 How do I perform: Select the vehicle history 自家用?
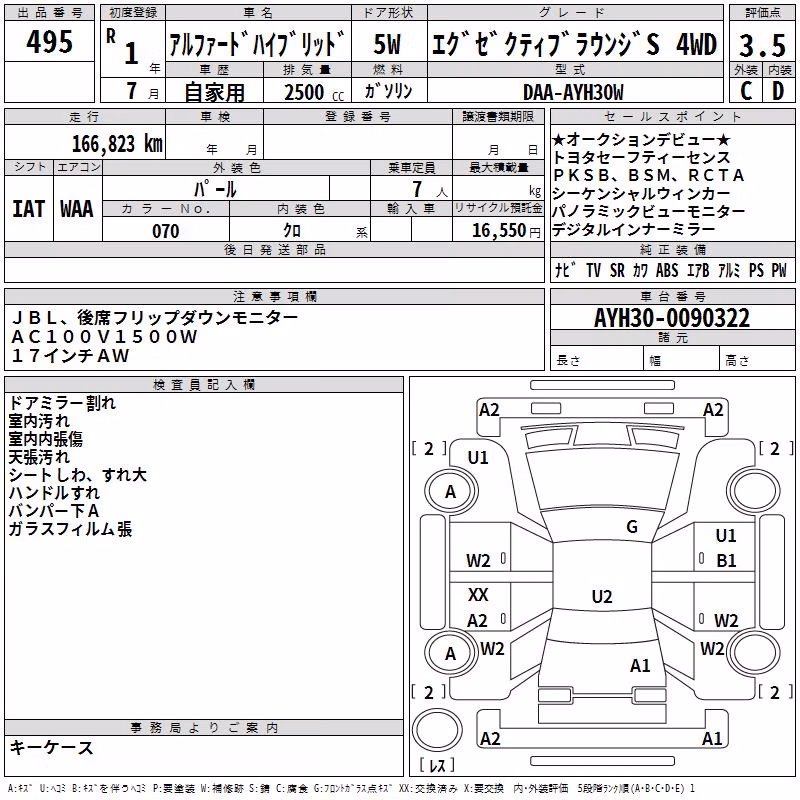[x=214, y=92]
